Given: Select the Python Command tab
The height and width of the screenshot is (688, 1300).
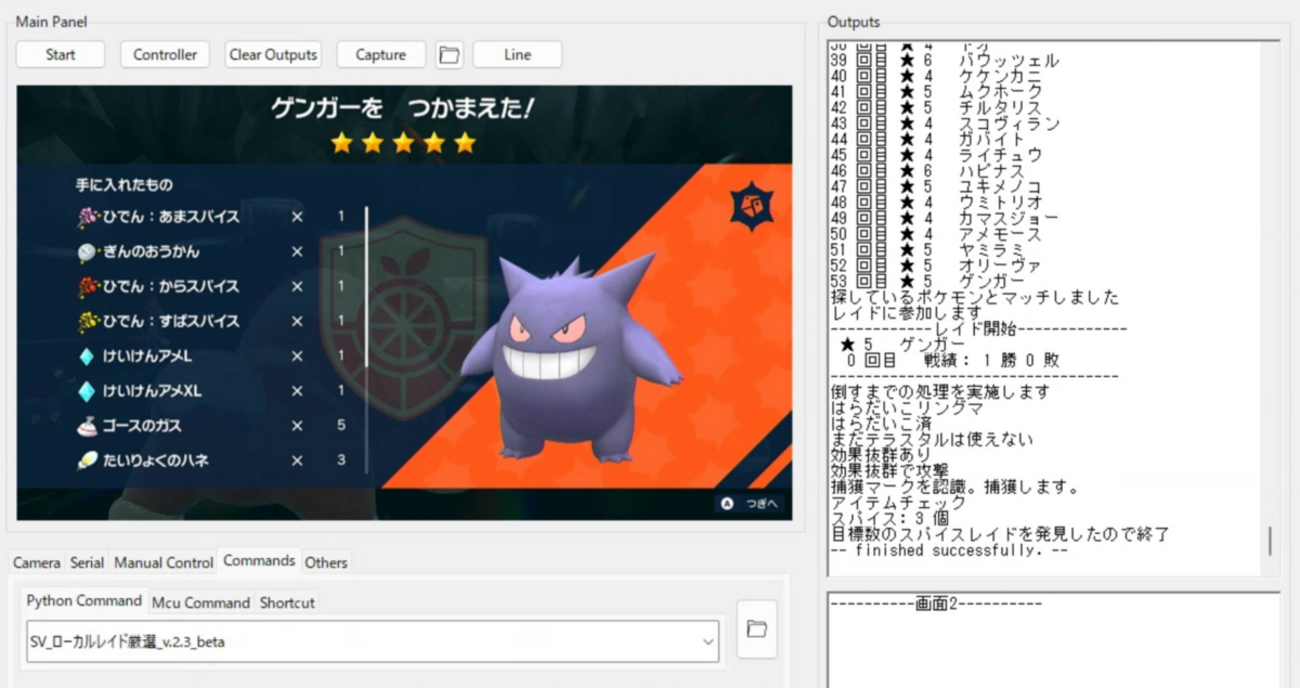Looking at the screenshot, I should click(83, 601).
